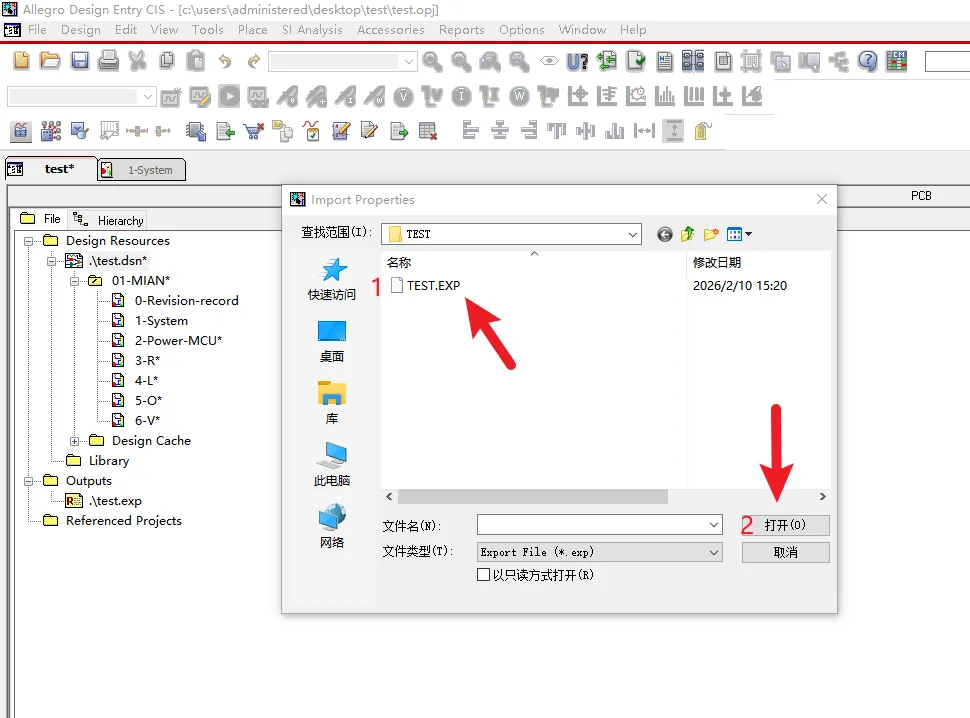Click the Up one level folder icon
Viewport: 970px width, 718px height.
coord(687,234)
